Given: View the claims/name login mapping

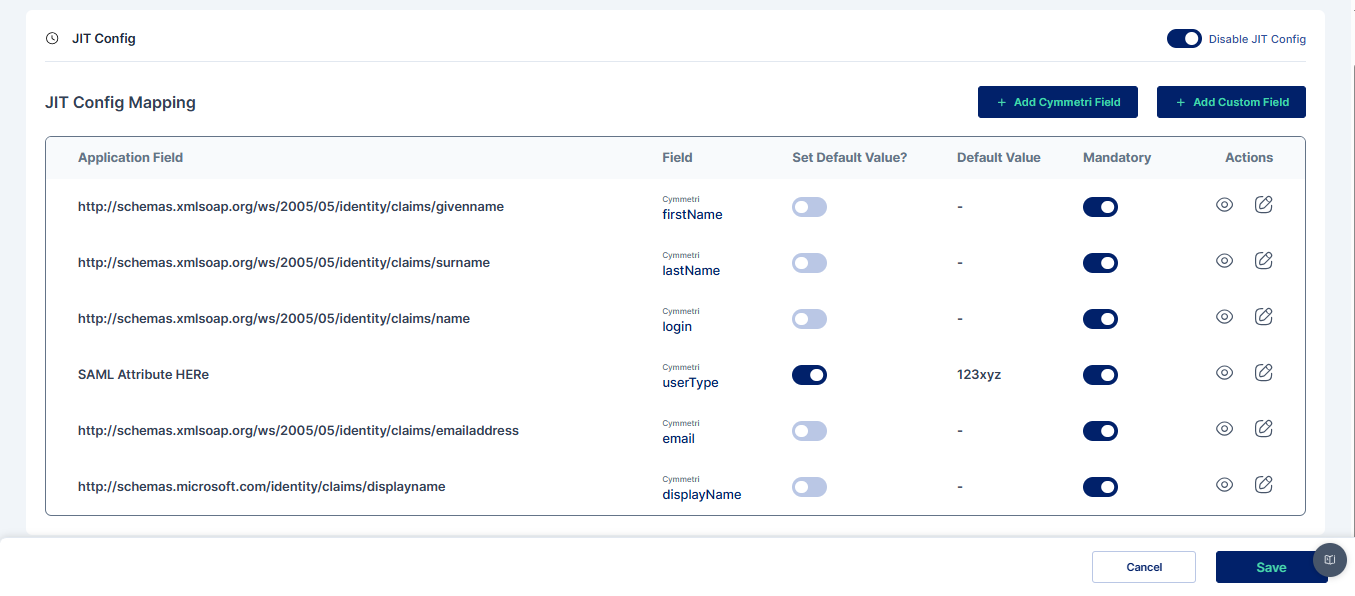Looking at the screenshot, I should (x=1224, y=317).
